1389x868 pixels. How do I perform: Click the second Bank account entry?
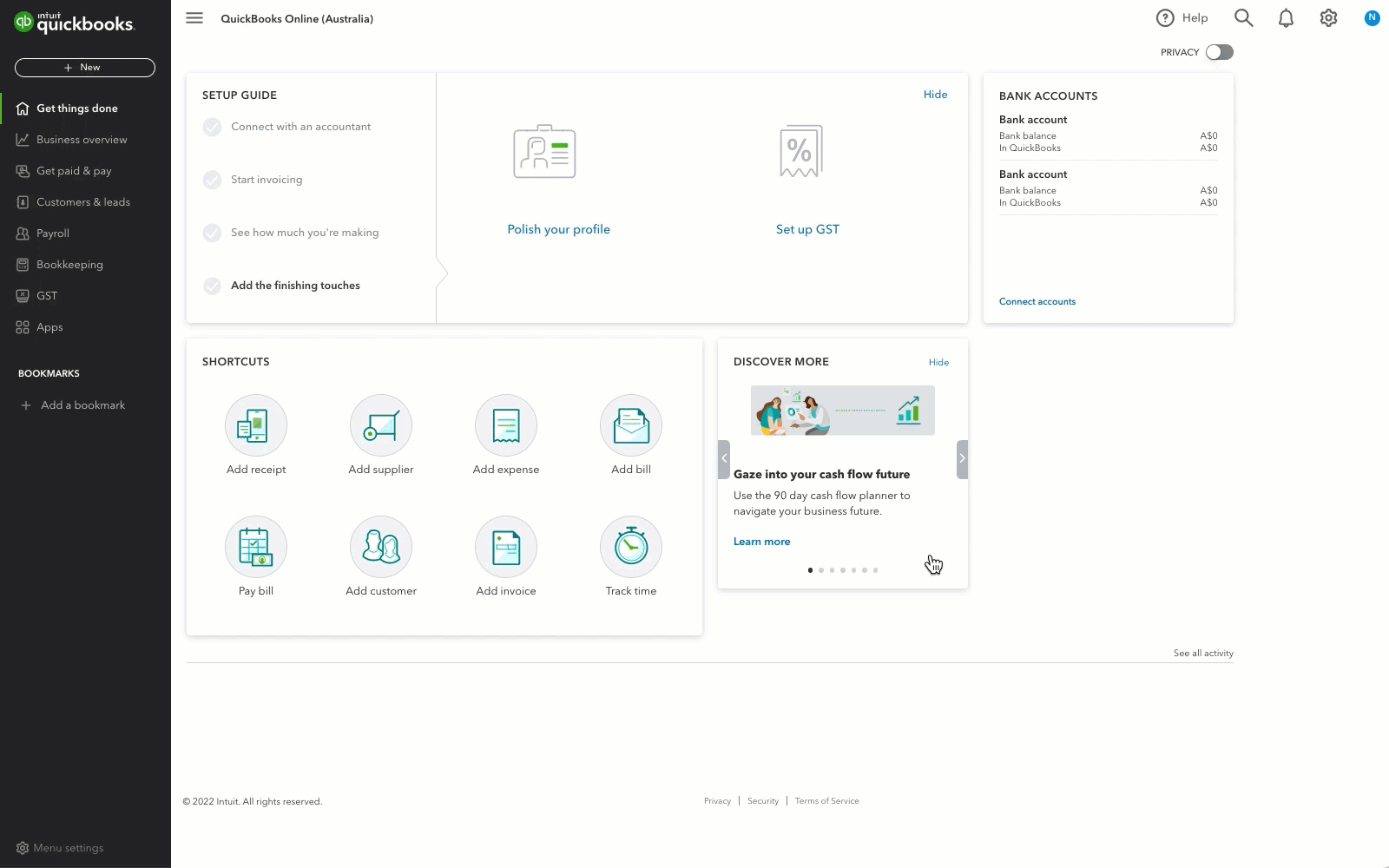click(1108, 188)
